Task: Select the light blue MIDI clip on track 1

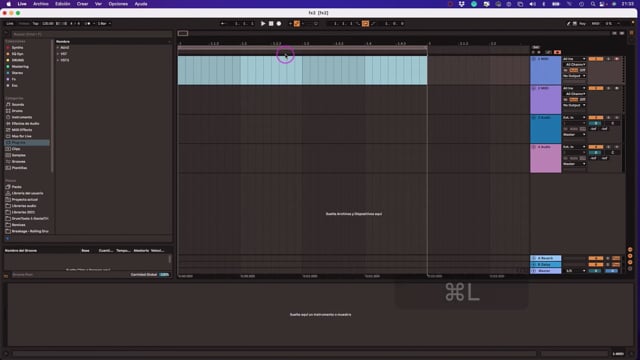Action: tap(302, 70)
